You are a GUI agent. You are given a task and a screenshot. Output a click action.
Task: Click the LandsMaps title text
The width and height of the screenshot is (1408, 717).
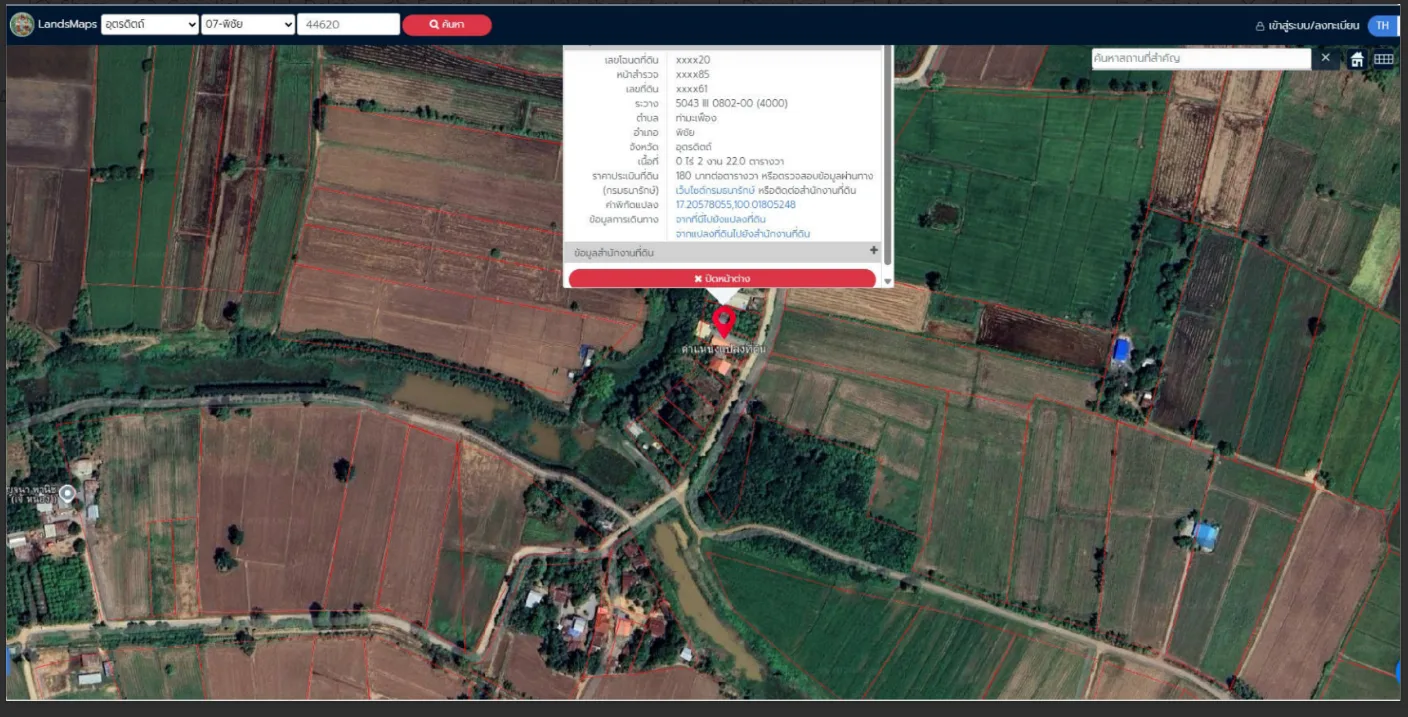[x=69, y=24]
